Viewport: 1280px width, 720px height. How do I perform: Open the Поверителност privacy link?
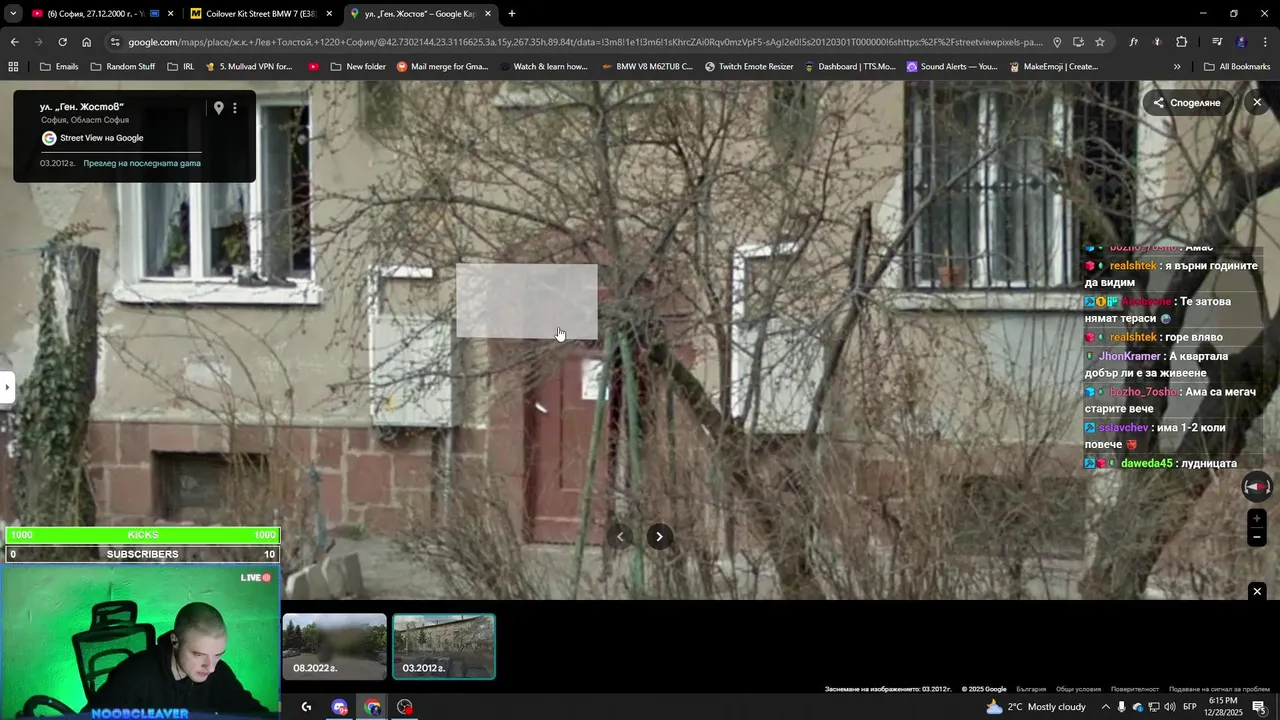coord(1135,689)
